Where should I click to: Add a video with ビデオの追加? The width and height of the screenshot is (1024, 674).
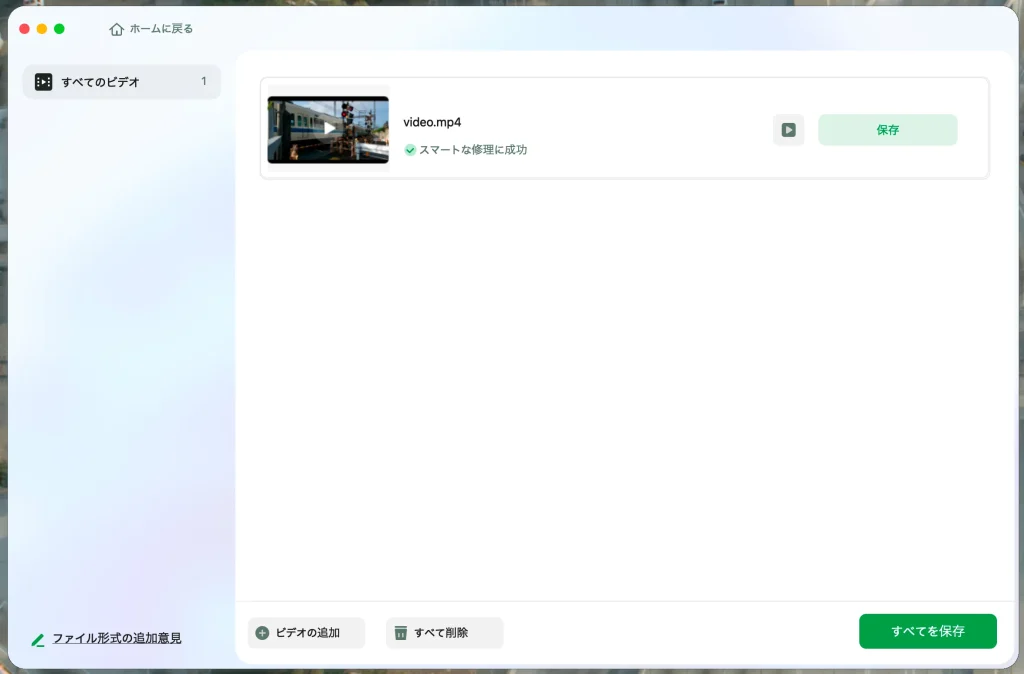[306, 632]
